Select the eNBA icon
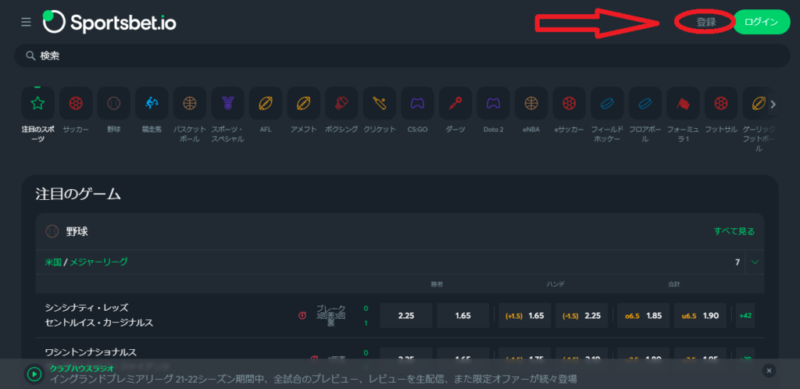This screenshot has height=389, width=800. 531,103
